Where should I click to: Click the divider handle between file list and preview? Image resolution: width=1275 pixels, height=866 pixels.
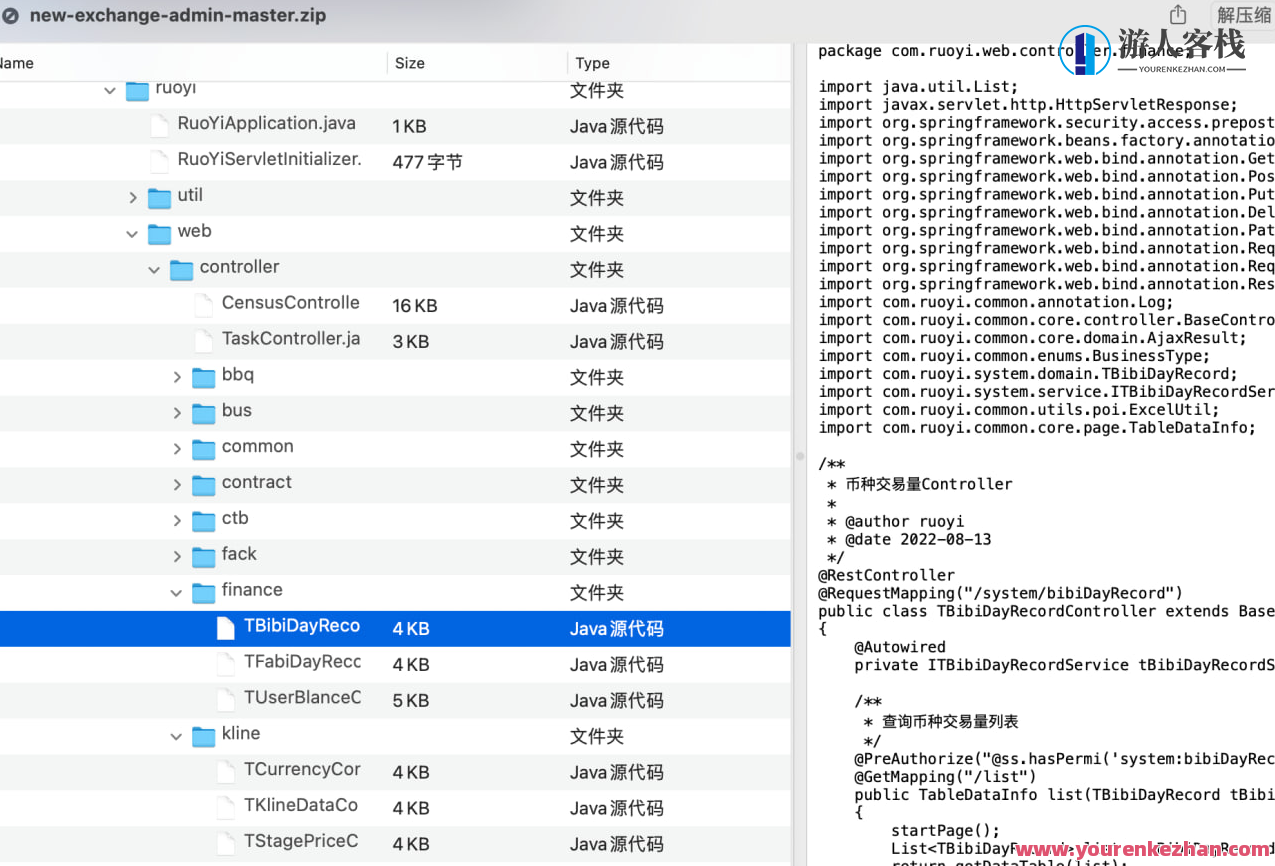click(799, 456)
